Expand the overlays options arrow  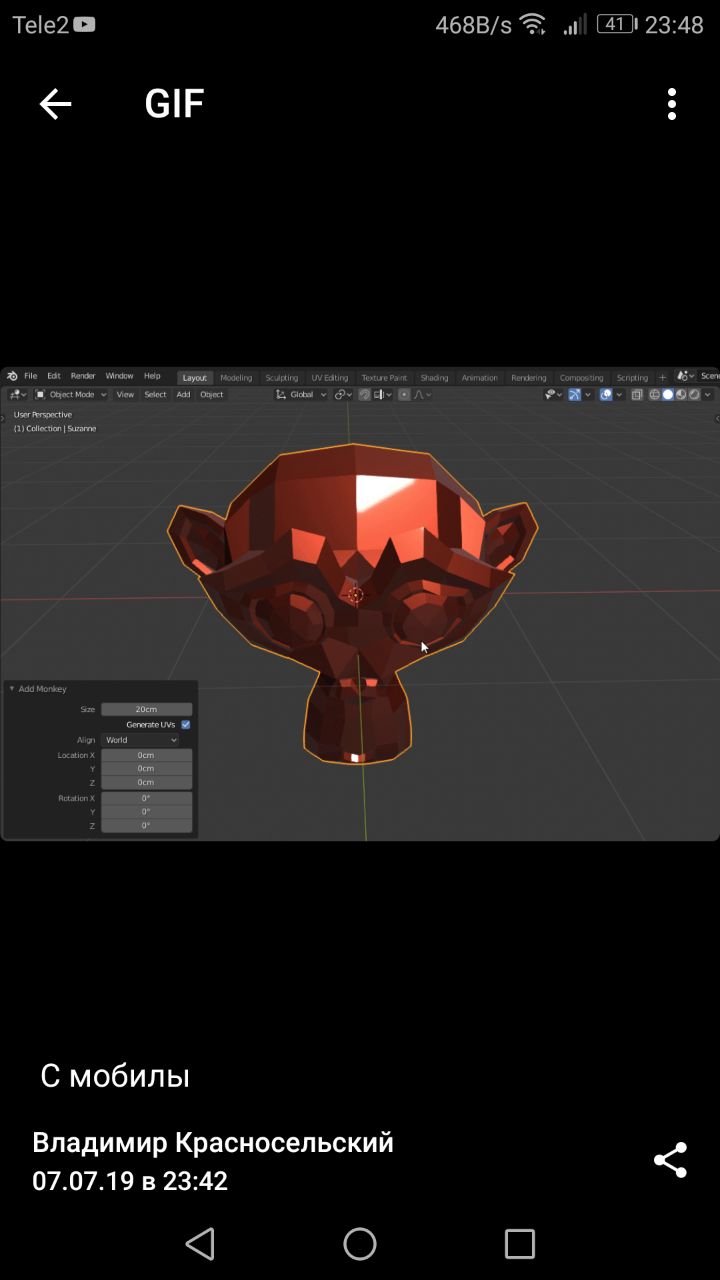click(x=619, y=395)
